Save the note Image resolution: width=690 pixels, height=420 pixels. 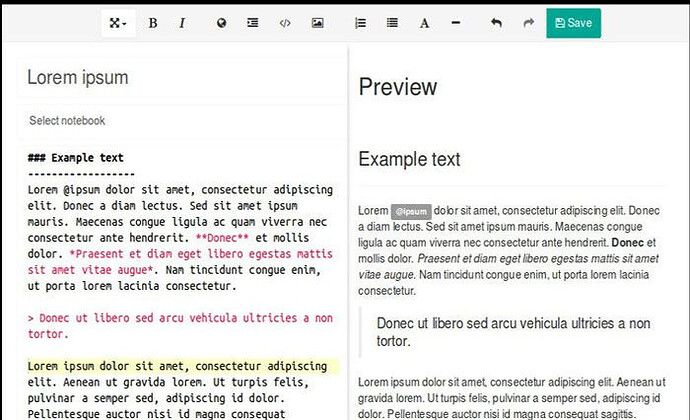tap(573, 23)
